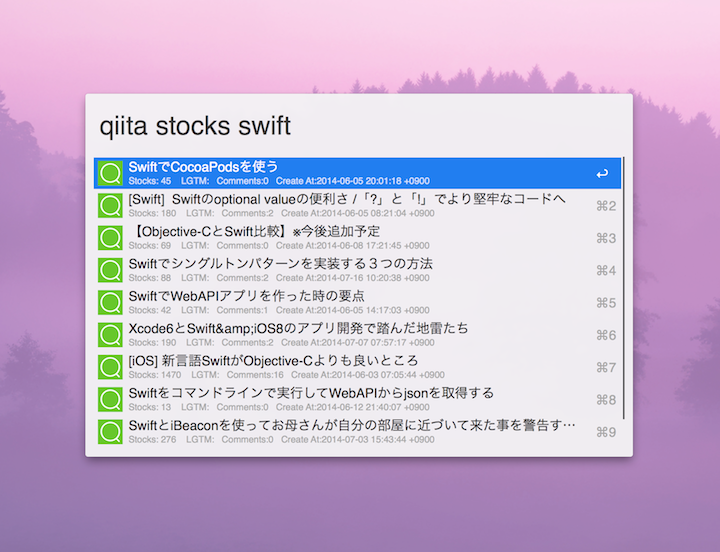
Task: Click the Qiita icon beside the iBeacon result
Action: pyautogui.click(x=110, y=432)
